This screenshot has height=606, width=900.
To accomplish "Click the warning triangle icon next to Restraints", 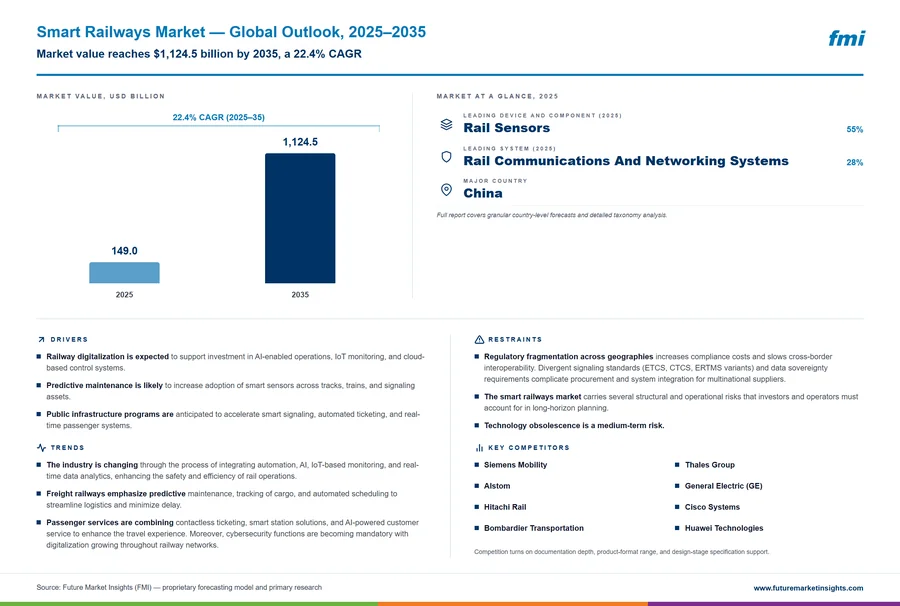I will (x=479, y=340).
